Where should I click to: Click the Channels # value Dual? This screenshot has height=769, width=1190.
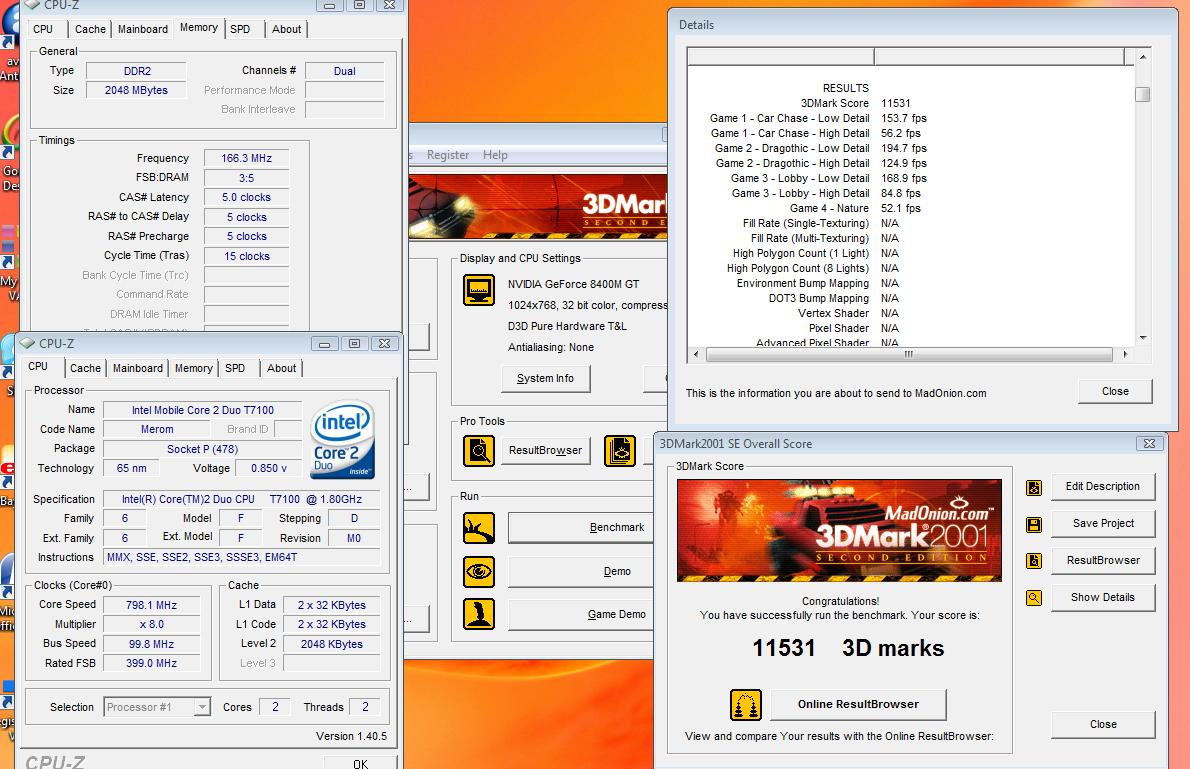[x=345, y=71]
